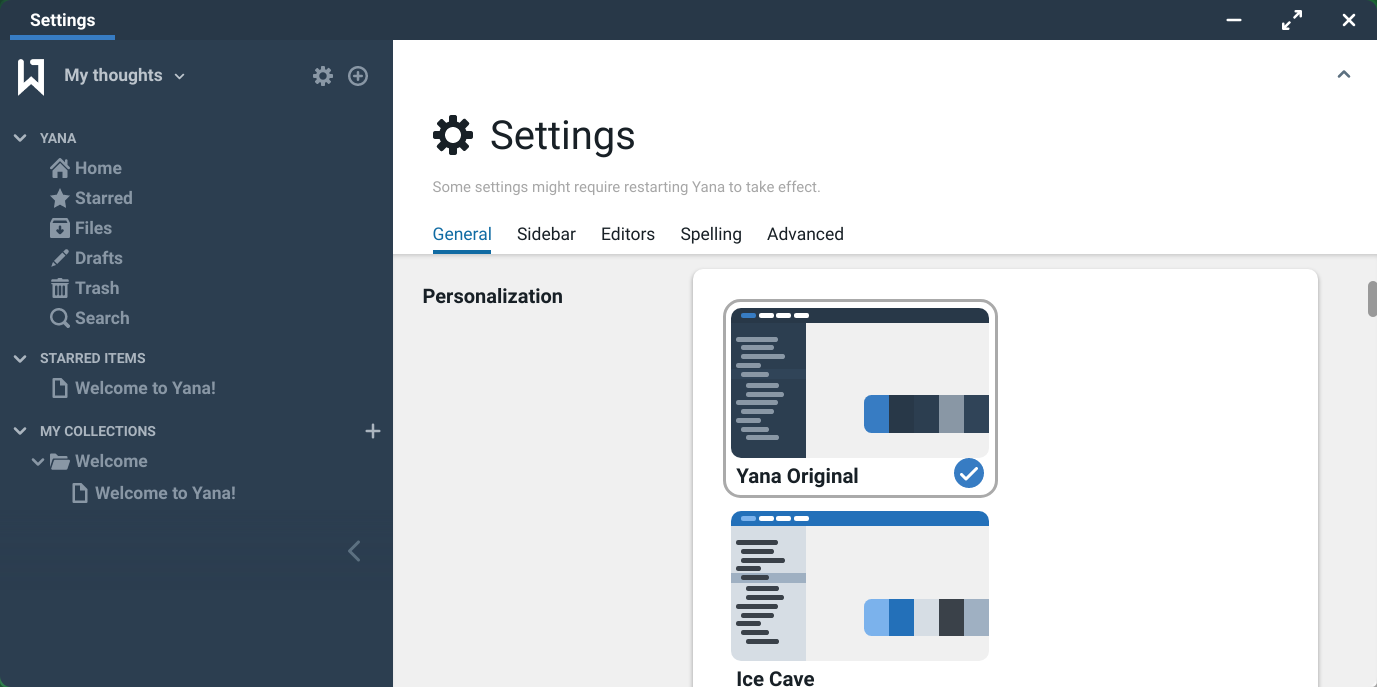The height and width of the screenshot is (687, 1377).
Task: Collapse the sidebar with left arrow
Action: tap(354, 551)
